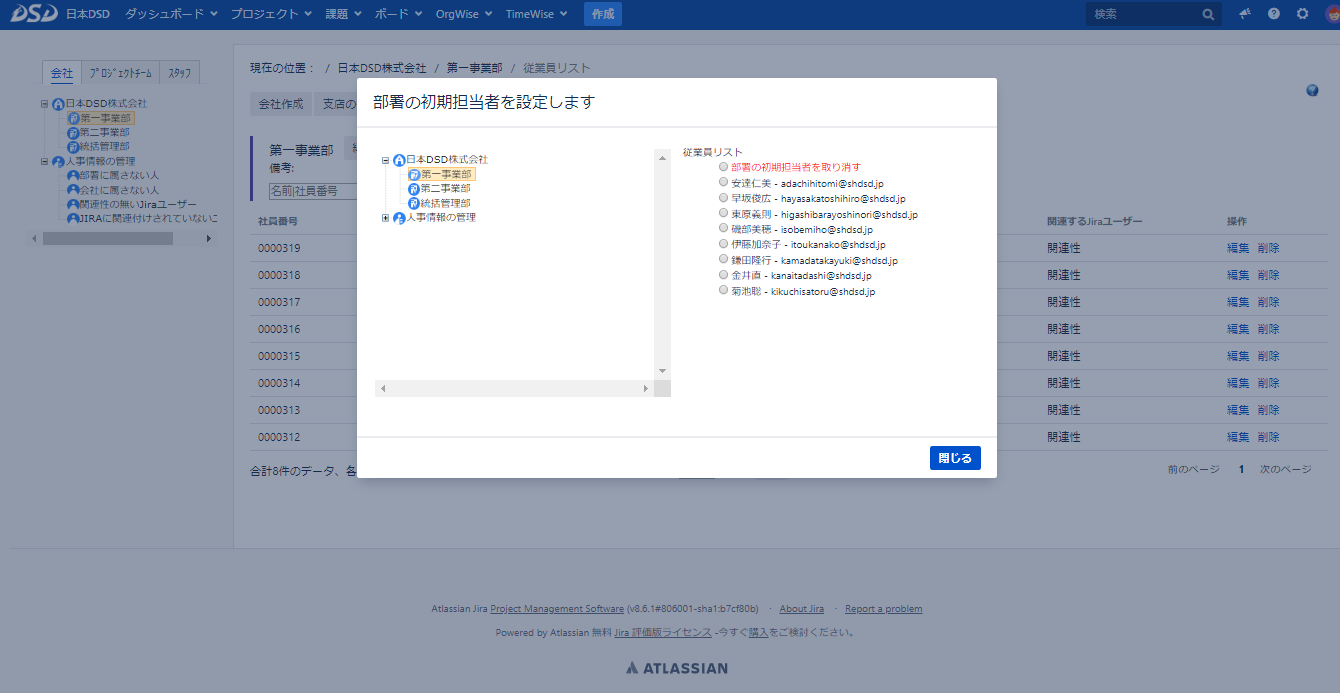Image resolution: width=1340 pixels, height=693 pixels.
Task: Click the dialog tree vertical scrollbar up arrow
Action: [x=662, y=157]
